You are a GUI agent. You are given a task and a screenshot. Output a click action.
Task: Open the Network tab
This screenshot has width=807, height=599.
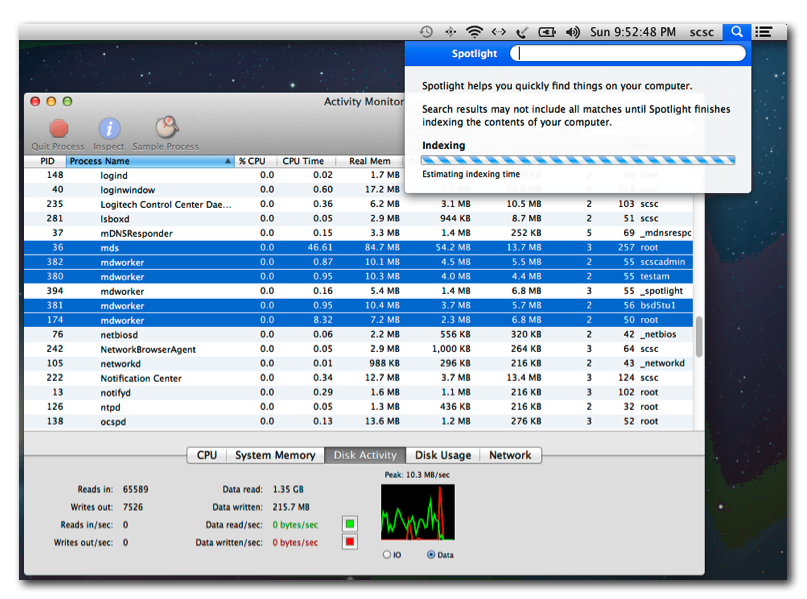pyautogui.click(x=510, y=455)
